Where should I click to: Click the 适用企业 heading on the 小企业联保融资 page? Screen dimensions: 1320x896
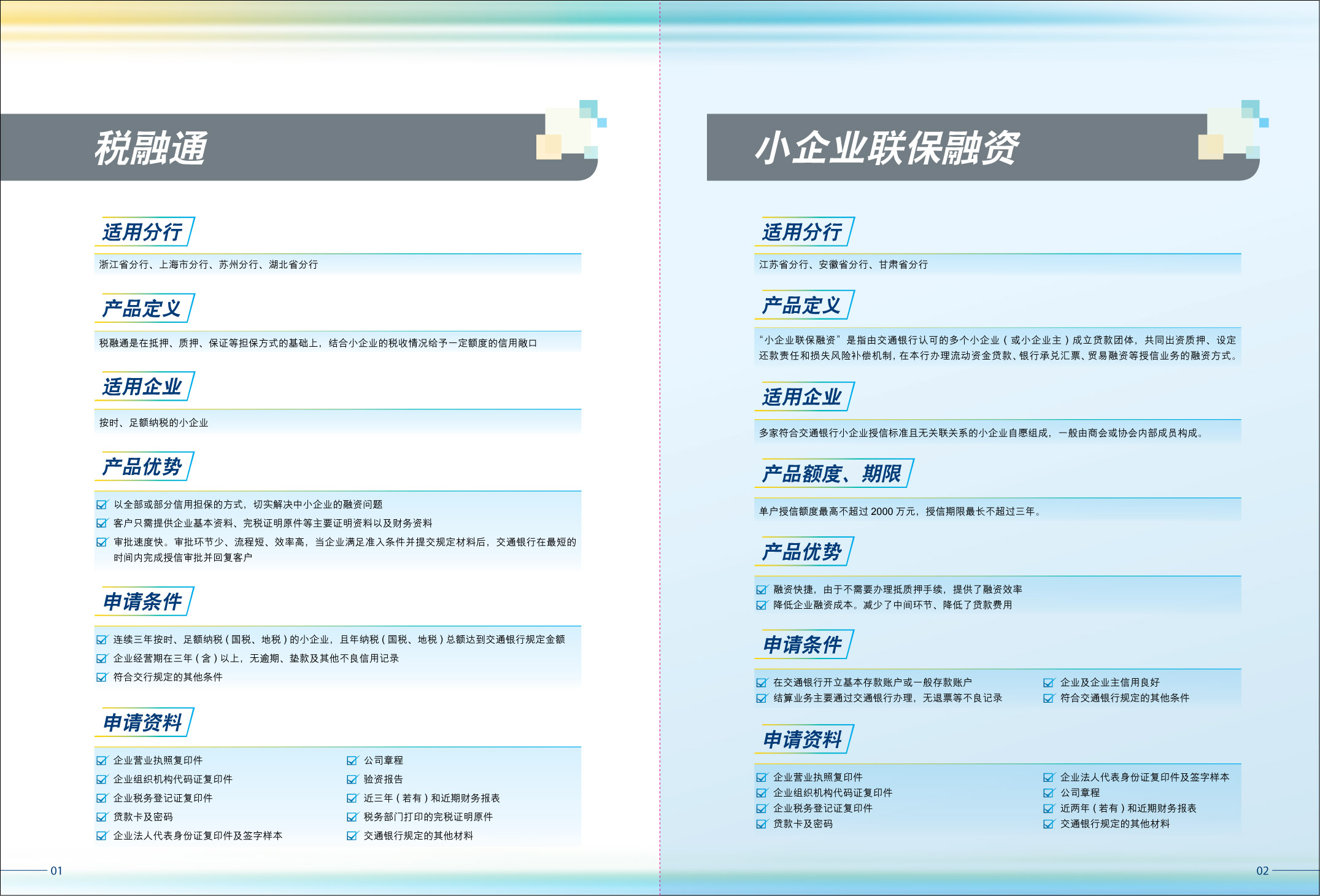click(802, 396)
